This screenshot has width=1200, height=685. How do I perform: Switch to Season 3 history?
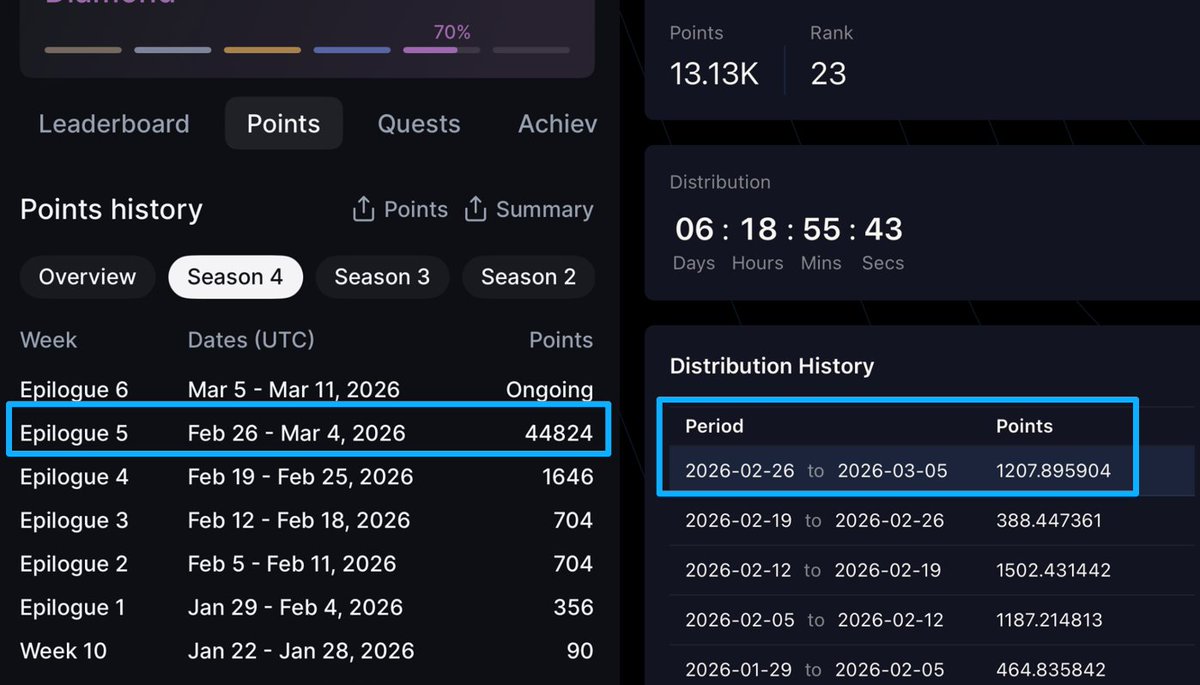tap(382, 277)
